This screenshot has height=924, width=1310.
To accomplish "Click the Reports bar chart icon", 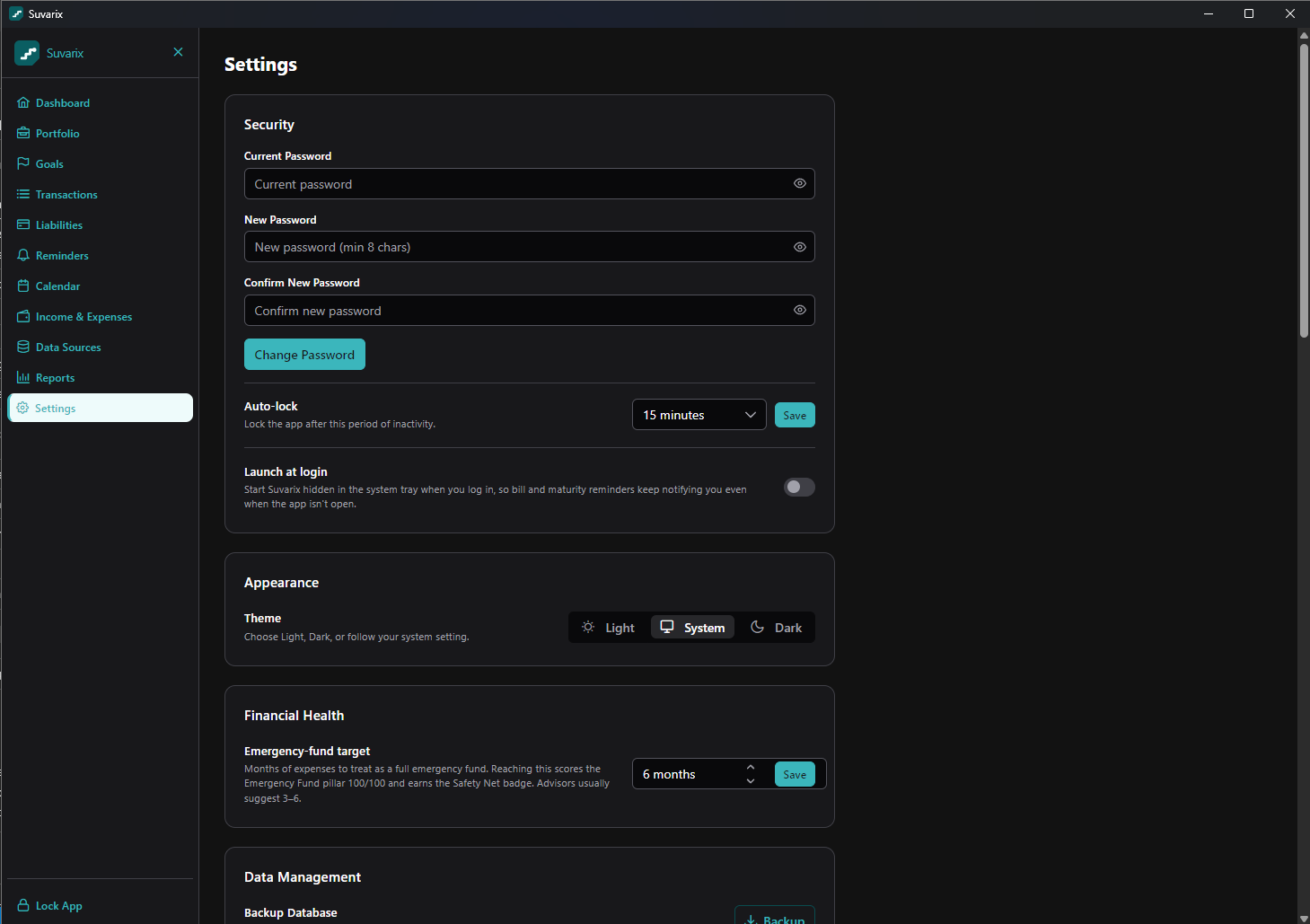I will (23, 377).
